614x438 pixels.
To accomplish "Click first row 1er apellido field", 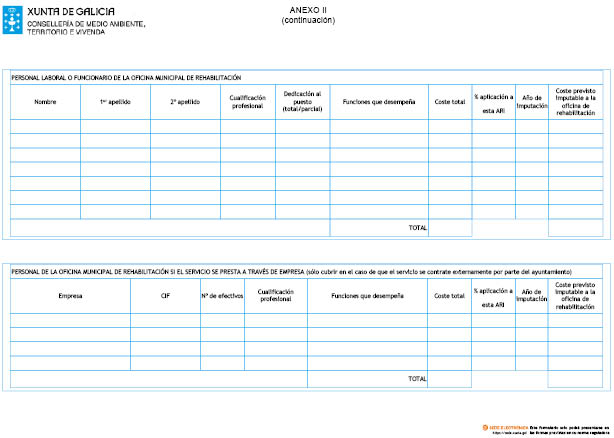I will pyautogui.click(x=115, y=127).
